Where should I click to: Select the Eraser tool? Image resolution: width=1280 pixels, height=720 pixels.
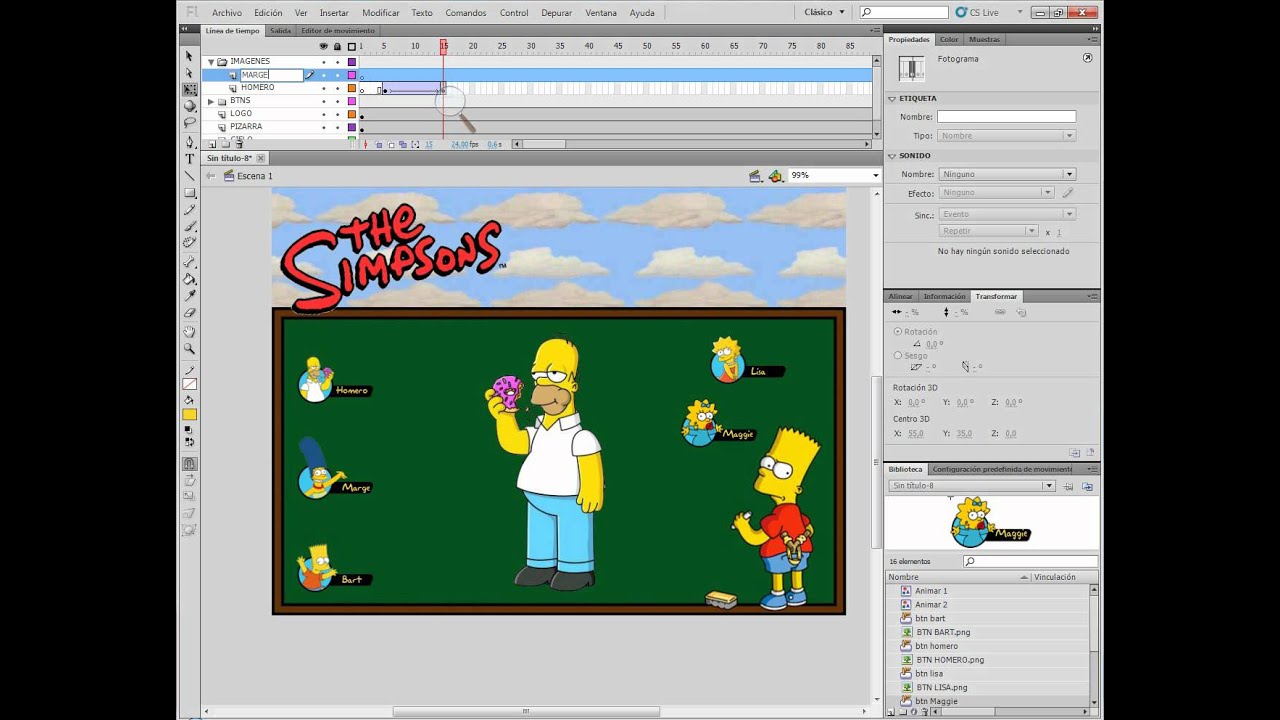click(x=189, y=313)
